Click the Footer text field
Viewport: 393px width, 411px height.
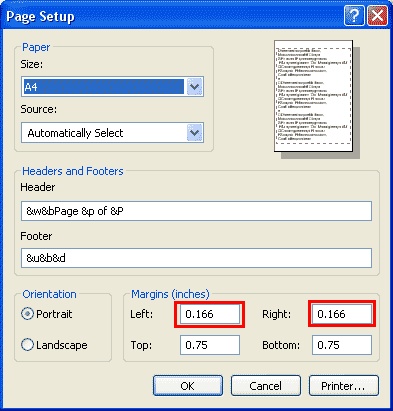(x=196, y=258)
